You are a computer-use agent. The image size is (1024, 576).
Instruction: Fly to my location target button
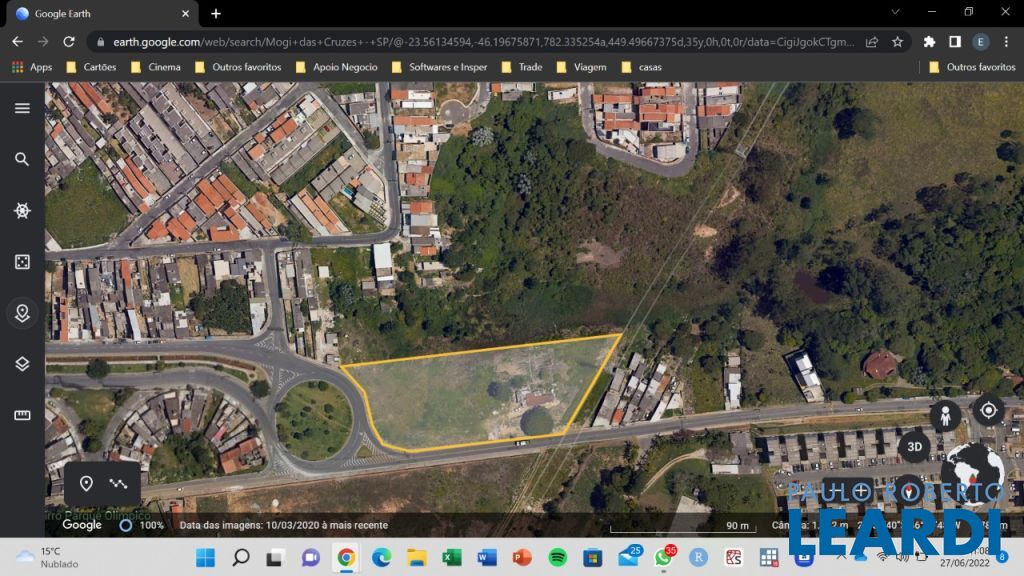(x=988, y=410)
